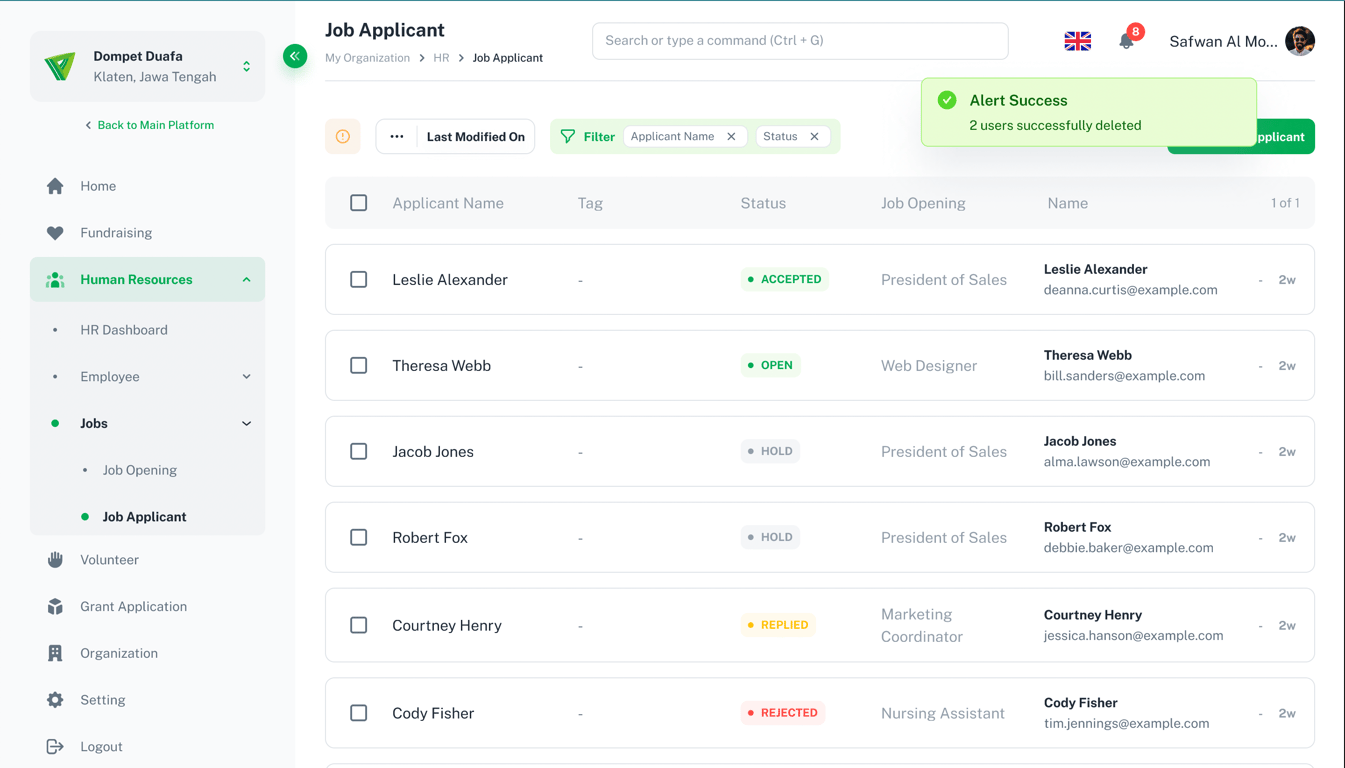The height and width of the screenshot is (768, 1345).
Task: Open the three-dots options menu
Action: 397,137
